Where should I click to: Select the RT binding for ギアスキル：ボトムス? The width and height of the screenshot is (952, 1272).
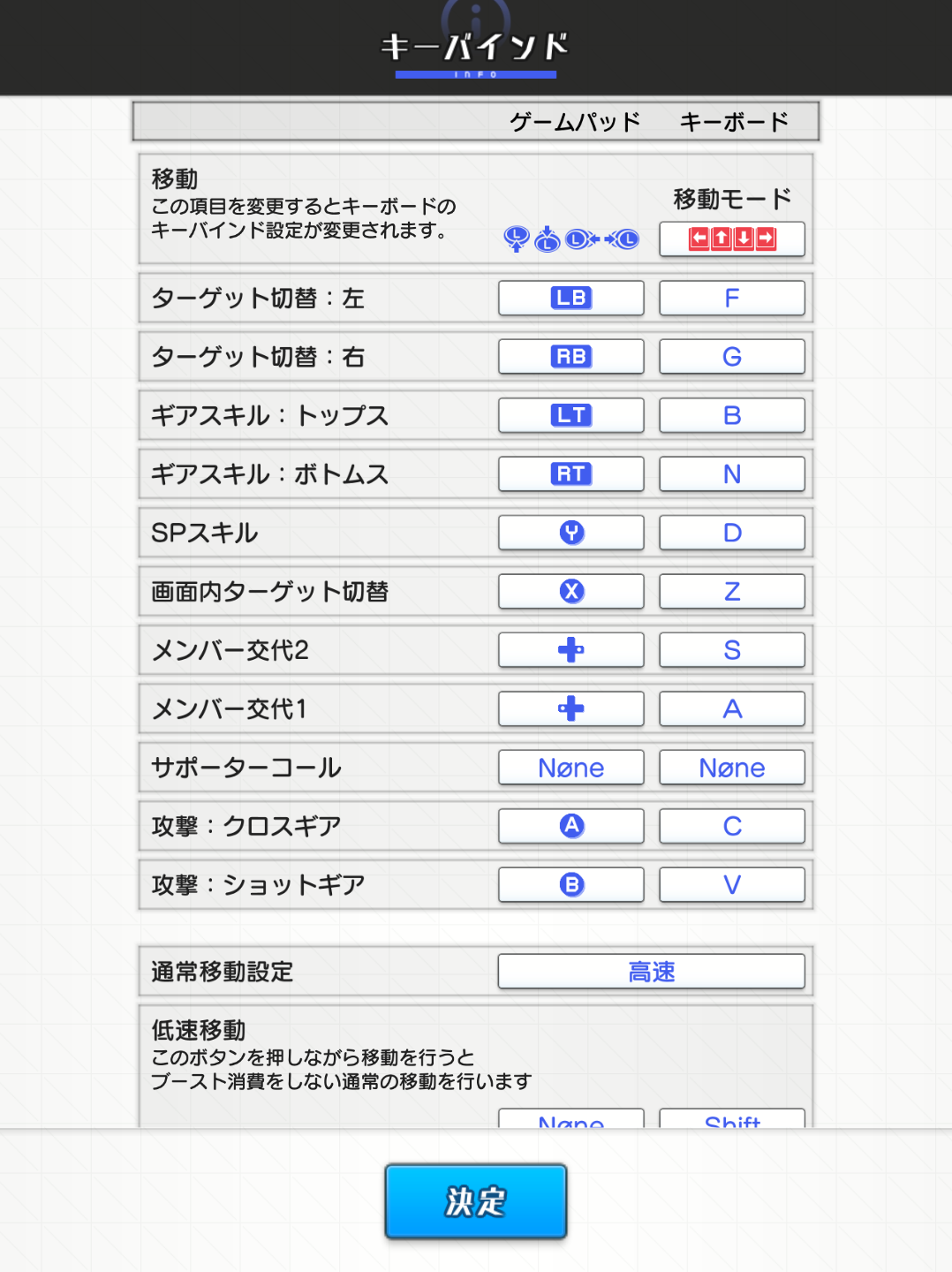point(570,474)
